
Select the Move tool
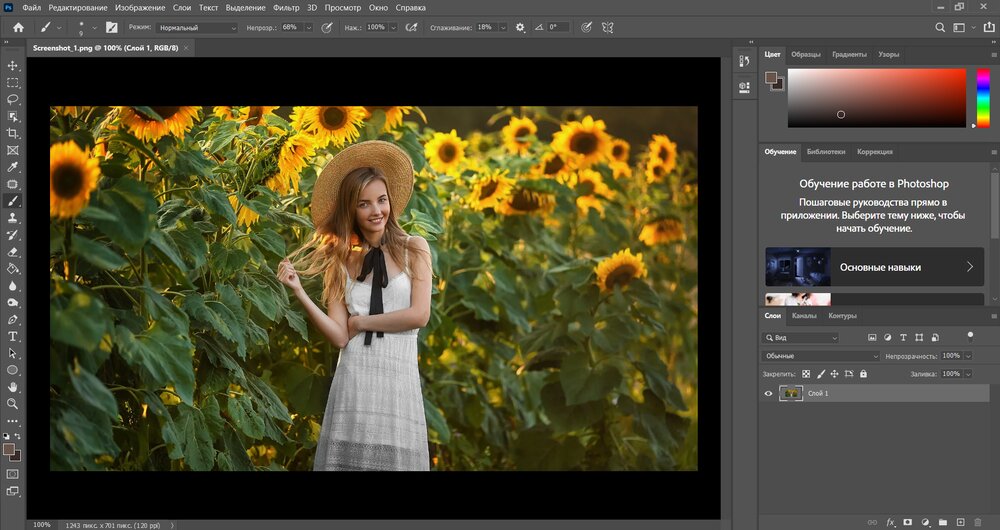tap(13, 65)
